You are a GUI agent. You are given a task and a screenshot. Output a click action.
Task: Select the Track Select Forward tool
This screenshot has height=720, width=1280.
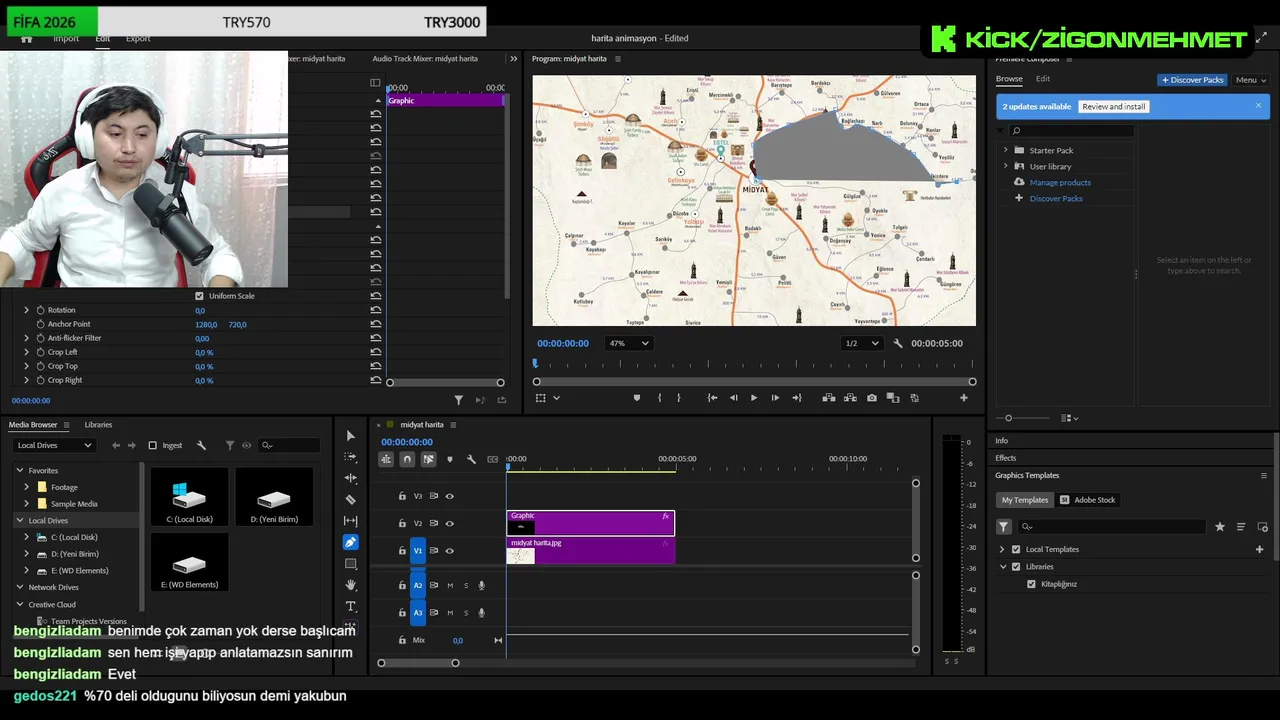coord(350,457)
